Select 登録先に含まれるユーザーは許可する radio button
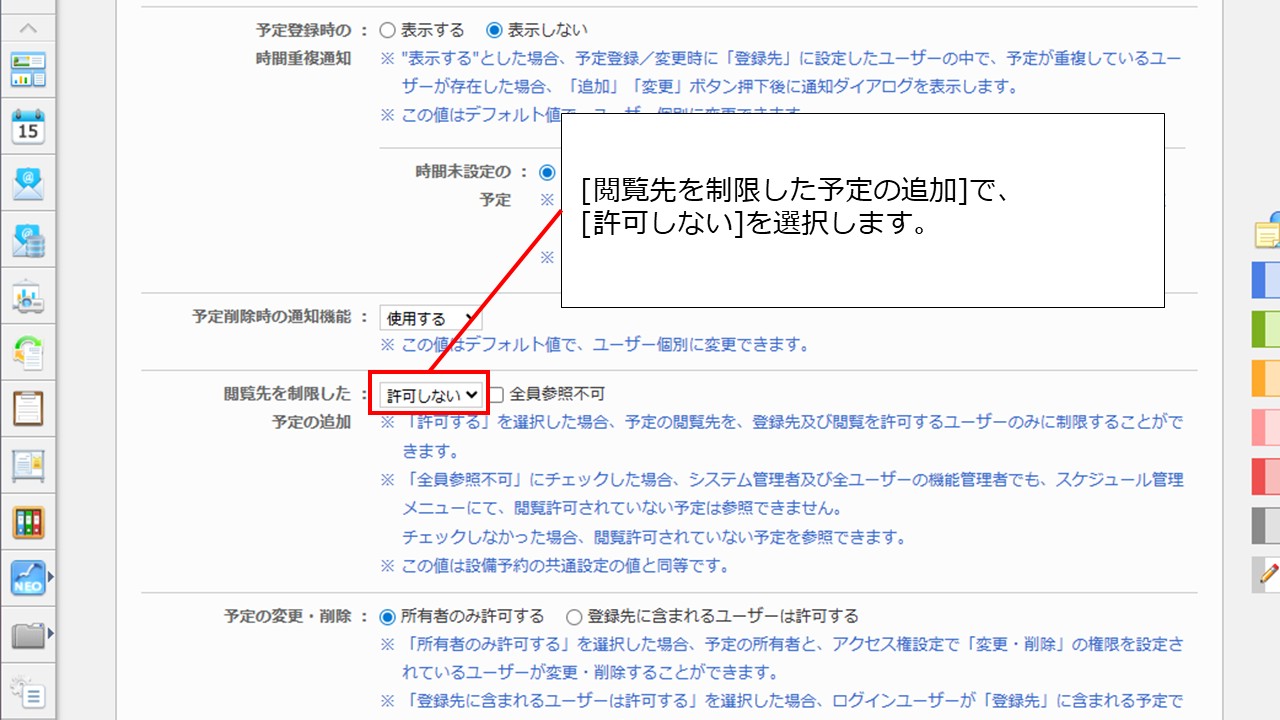The width and height of the screenshot is (1280, 720). click(574, 616)
